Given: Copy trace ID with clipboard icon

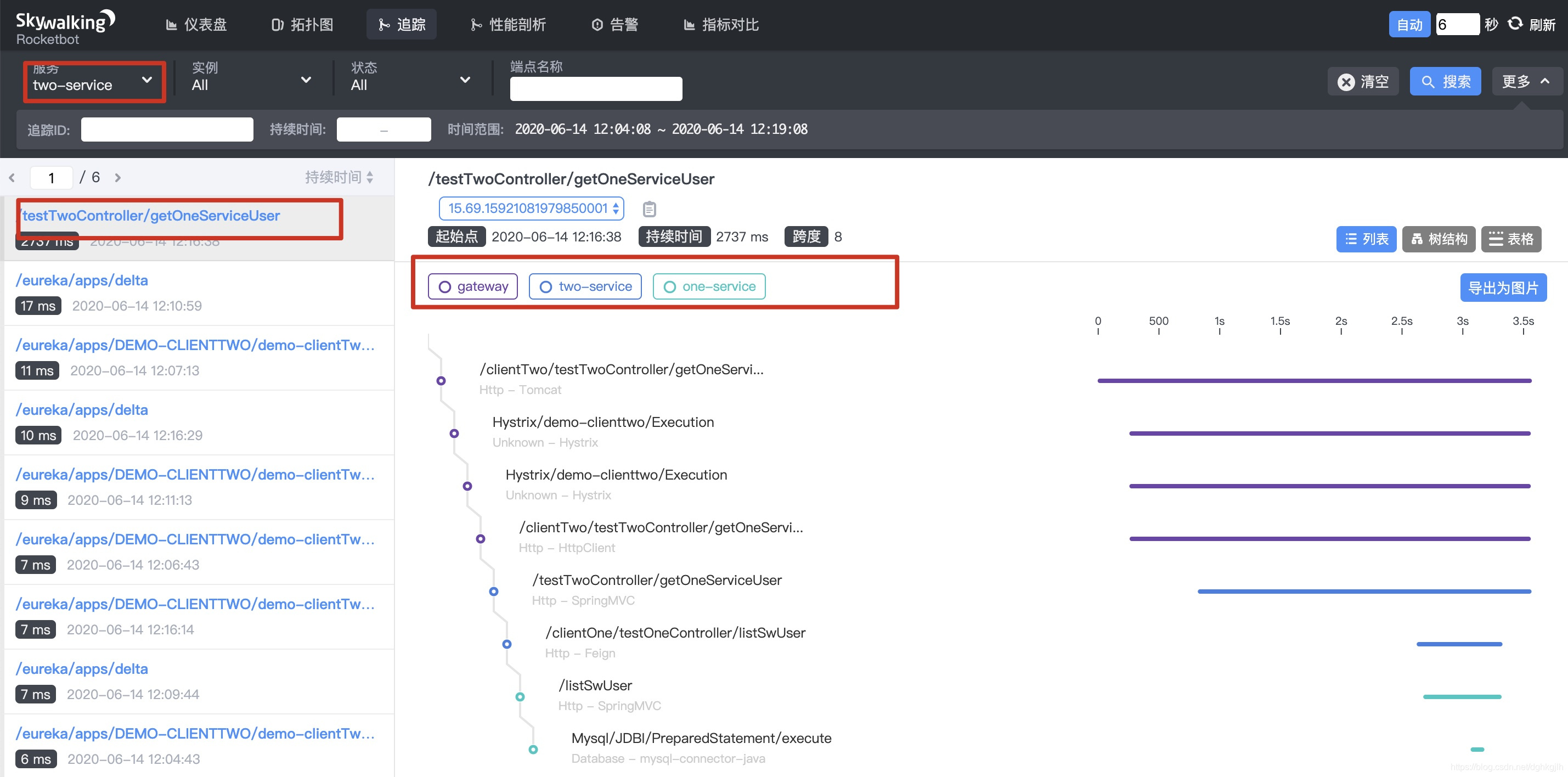Looking at the screenshot, I should click(649, 209).
